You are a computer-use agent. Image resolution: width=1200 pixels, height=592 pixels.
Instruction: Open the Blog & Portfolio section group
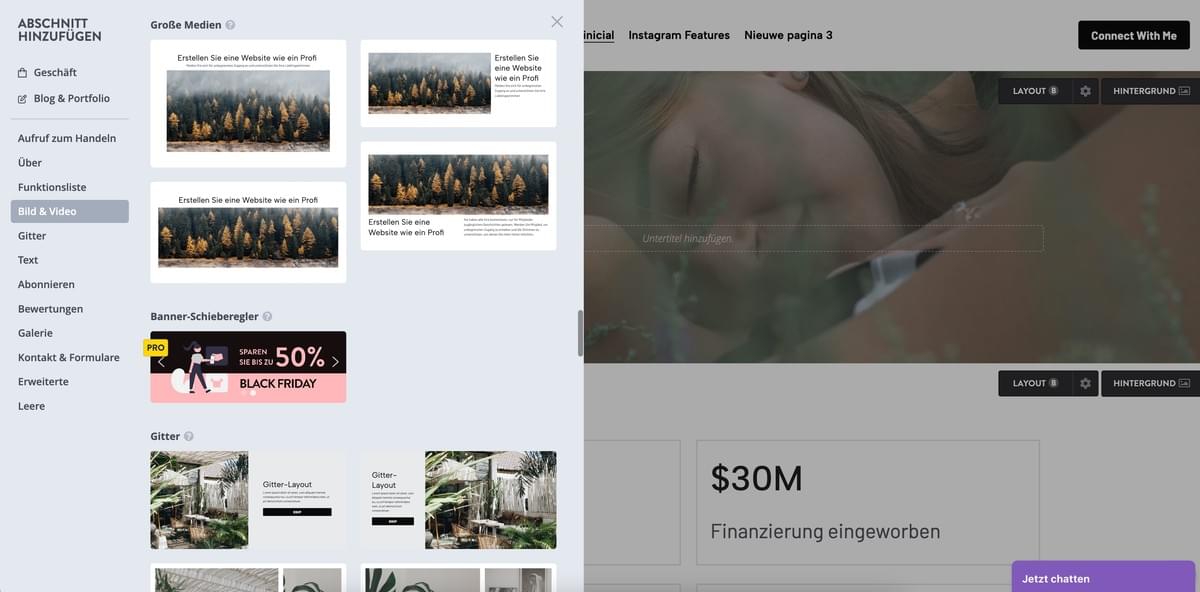pos(70,98)
